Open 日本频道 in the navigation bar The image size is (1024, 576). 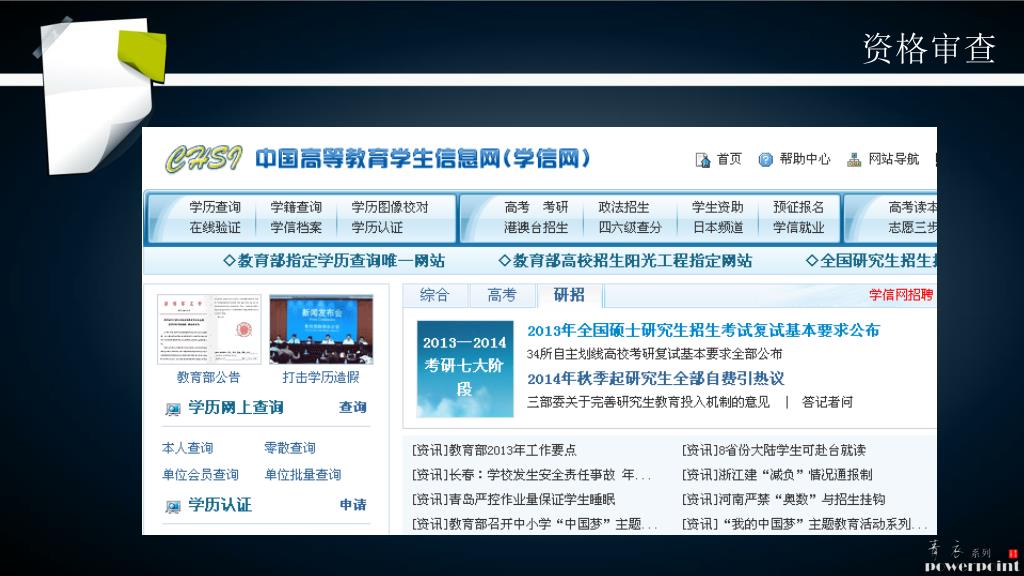point(718,227)
